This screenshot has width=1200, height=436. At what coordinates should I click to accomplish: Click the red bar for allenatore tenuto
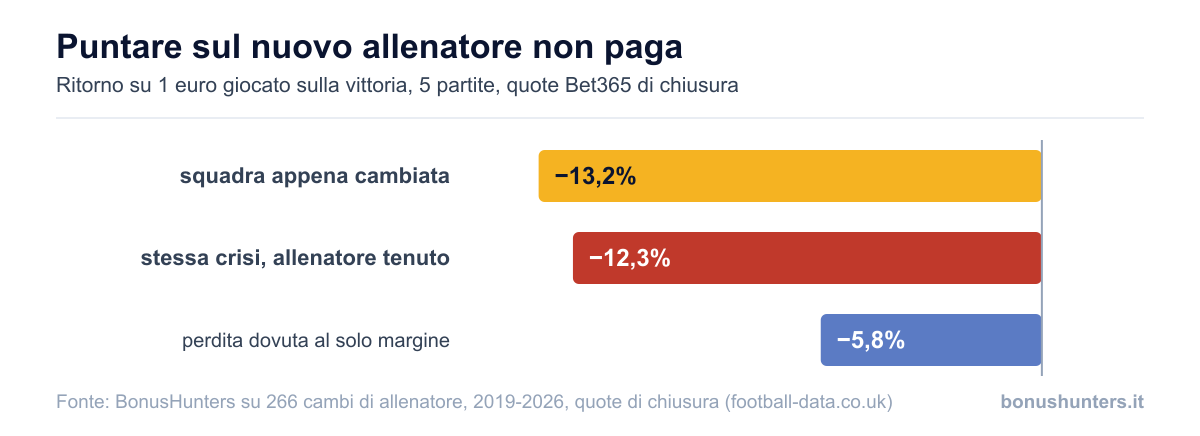pyautogui.click(x=807, y=258)
